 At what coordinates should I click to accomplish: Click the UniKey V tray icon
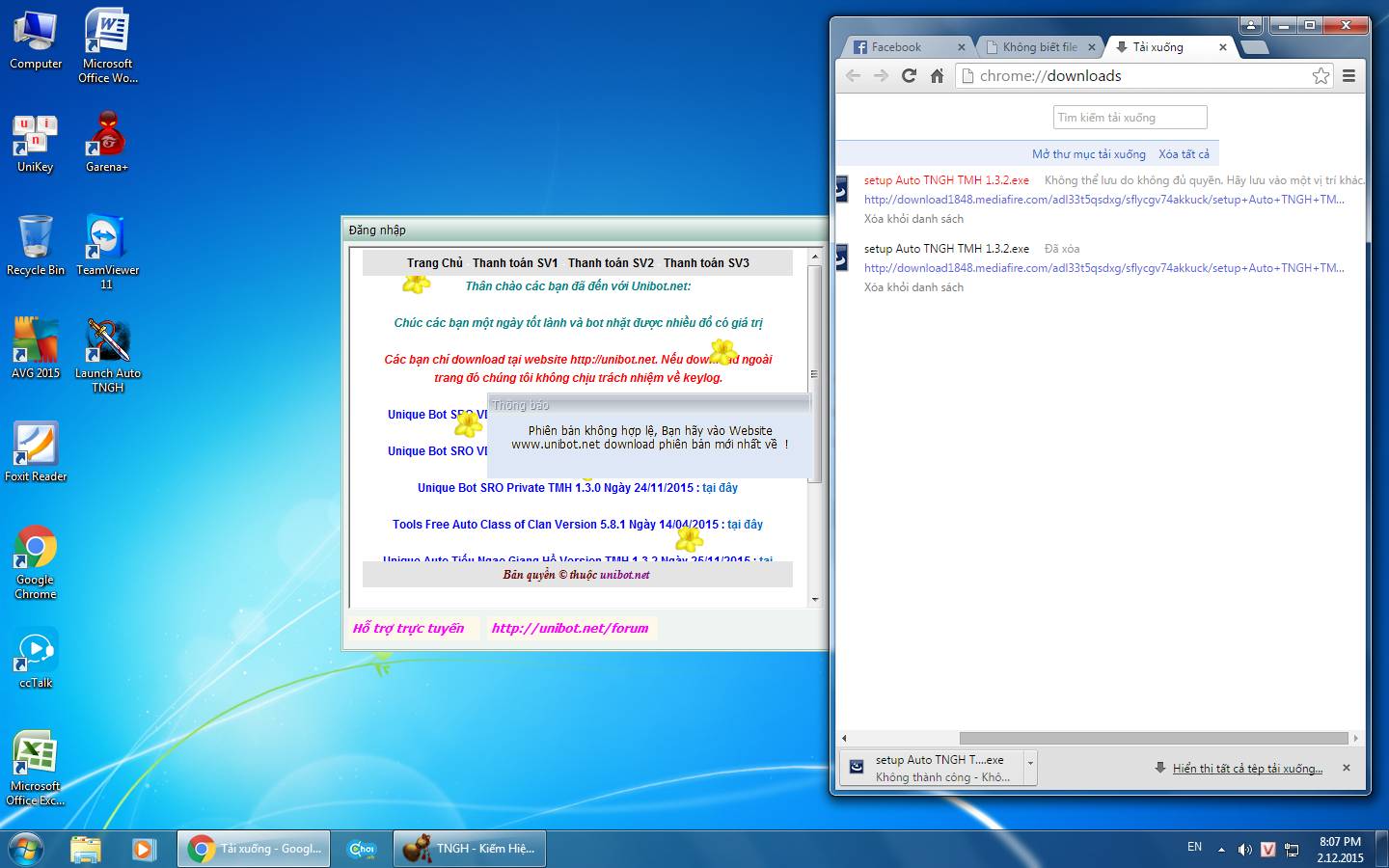[x=1267, y=850]
